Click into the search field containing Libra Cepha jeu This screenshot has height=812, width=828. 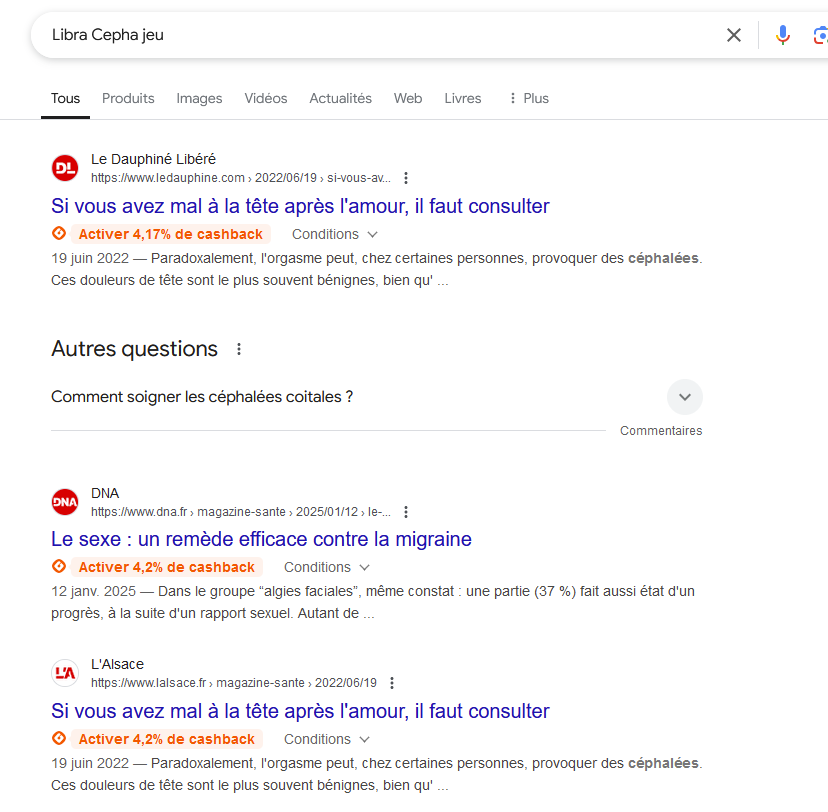(x=378, y=35)
